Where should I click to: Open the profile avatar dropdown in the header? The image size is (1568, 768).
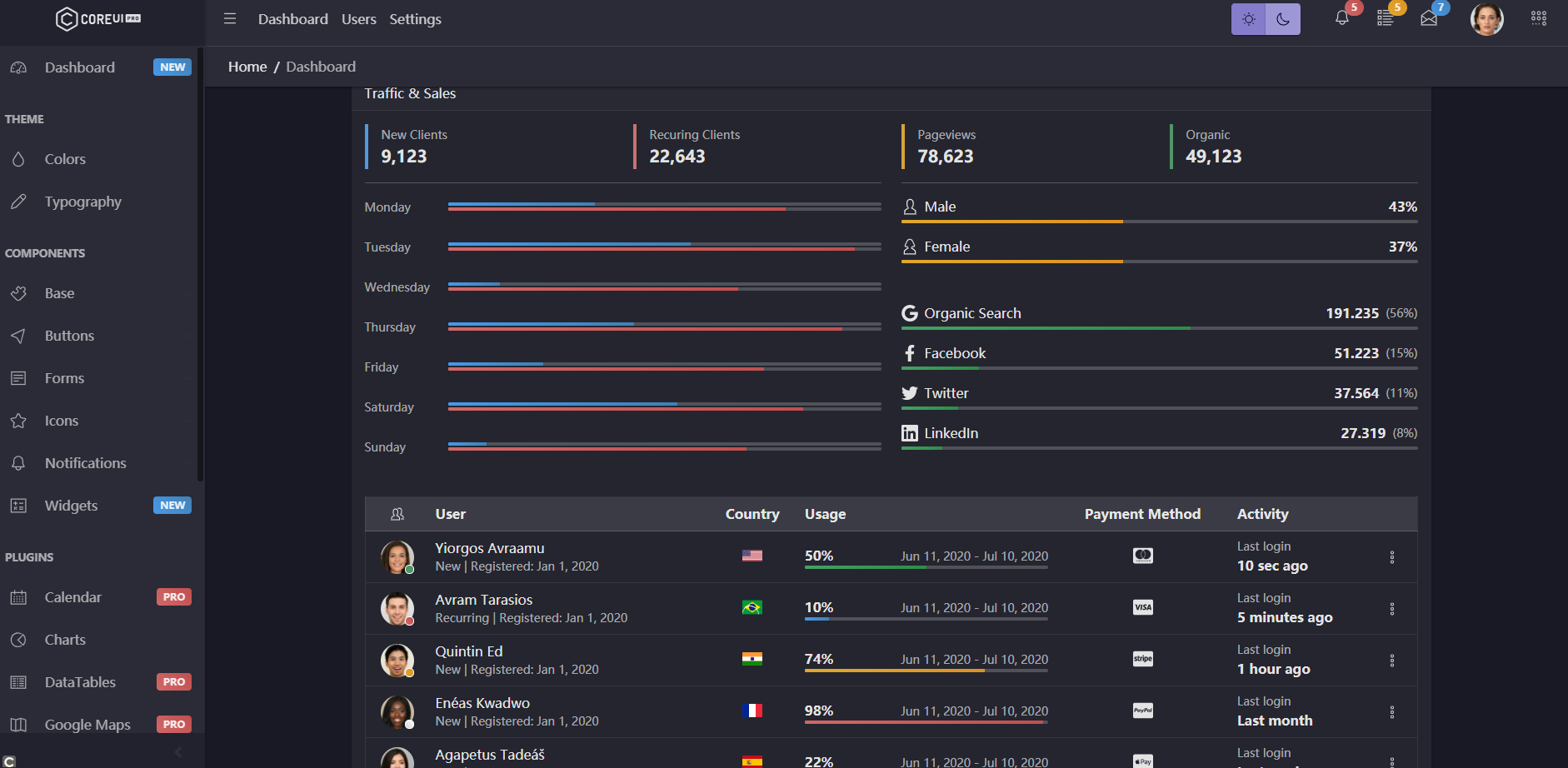click(1487, 19)
